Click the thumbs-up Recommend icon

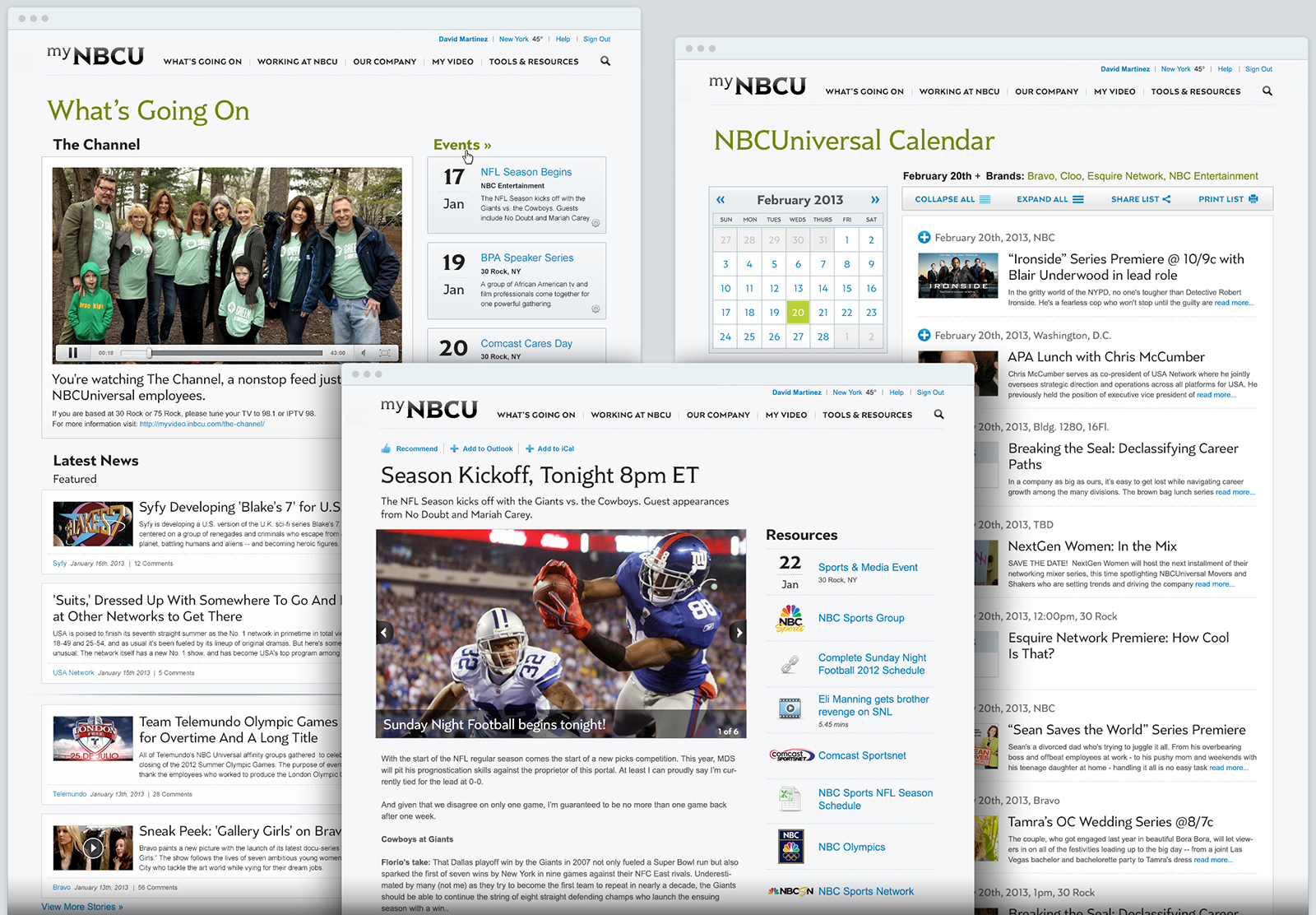click(386, 449)
